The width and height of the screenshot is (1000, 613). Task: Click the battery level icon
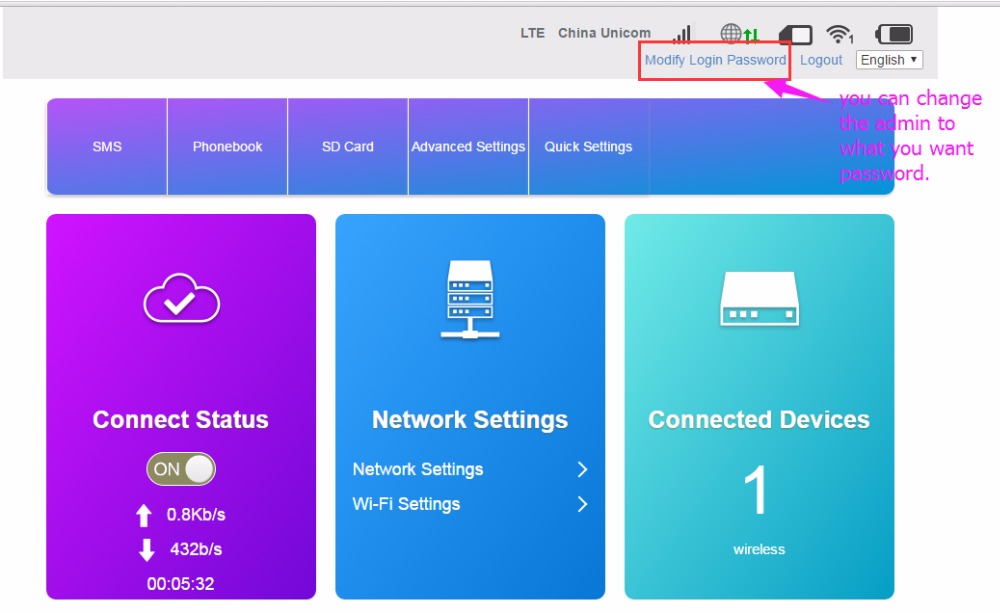tap(894, 34)
